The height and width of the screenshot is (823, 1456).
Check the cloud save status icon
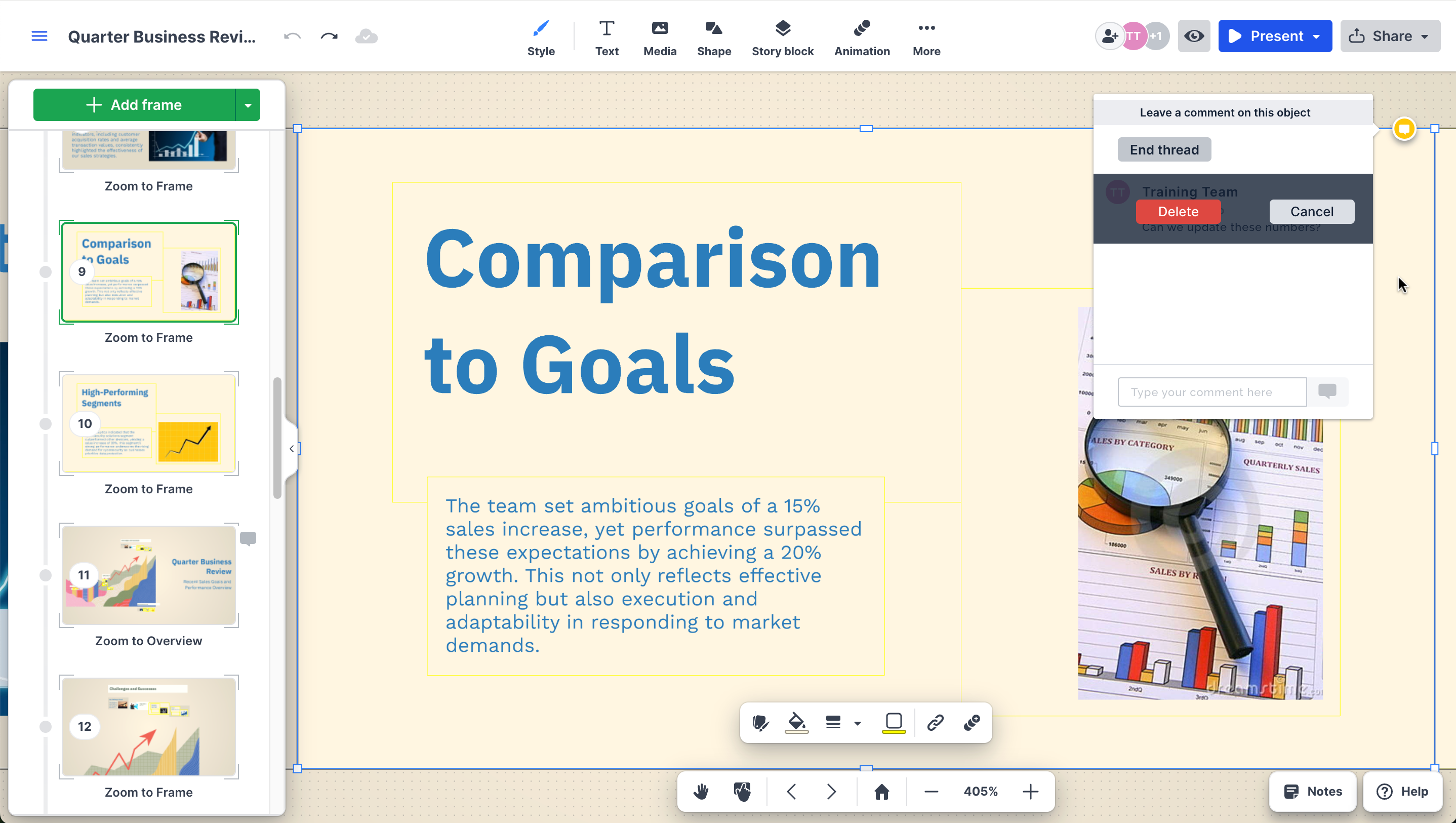(366, 36)
